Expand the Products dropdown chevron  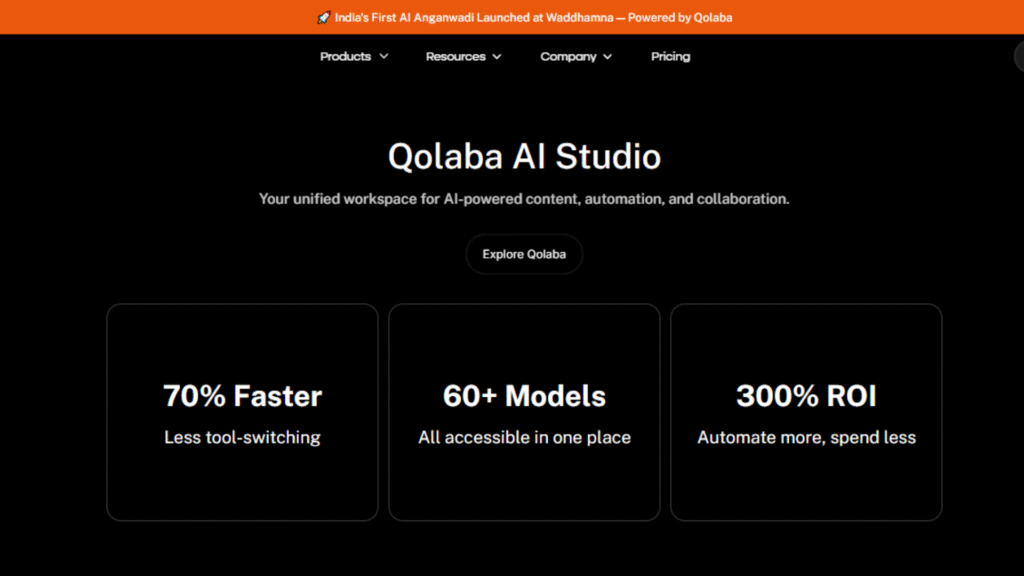383,57
